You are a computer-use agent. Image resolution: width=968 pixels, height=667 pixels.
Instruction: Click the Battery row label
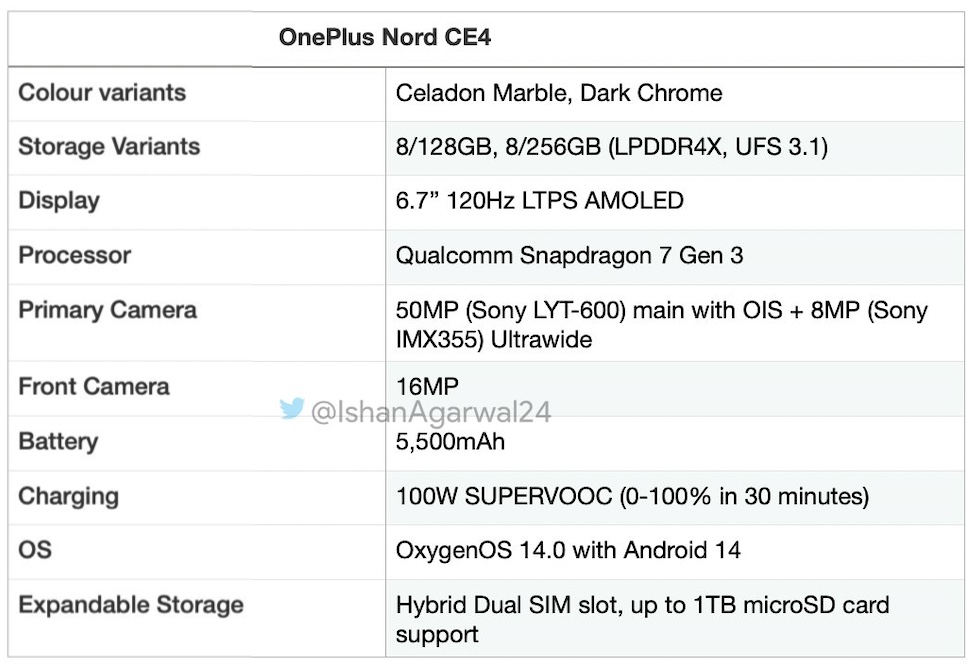(58, 442)
